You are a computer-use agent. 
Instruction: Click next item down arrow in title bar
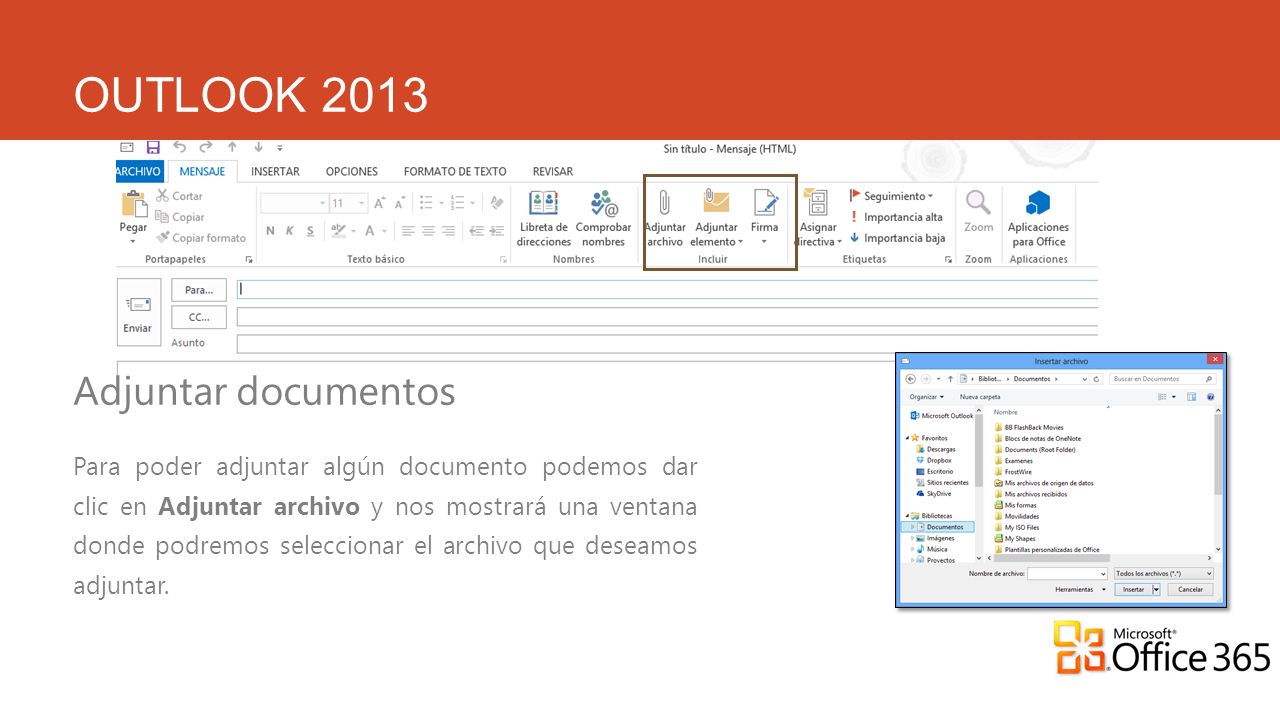click(x=258, y=147)
